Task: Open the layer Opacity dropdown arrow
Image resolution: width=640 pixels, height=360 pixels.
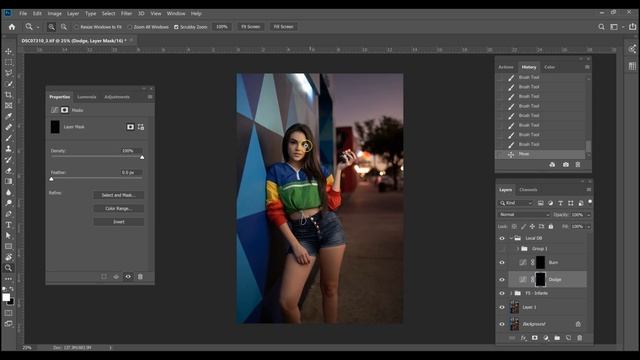Action: [589, 215]
